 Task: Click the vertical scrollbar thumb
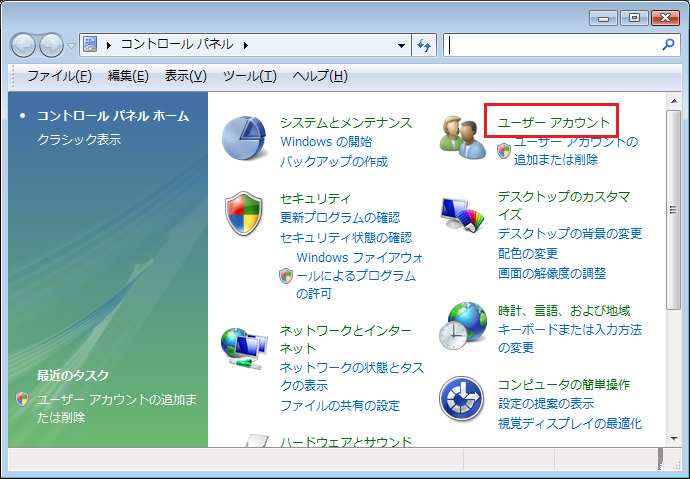tap(673, 210)
